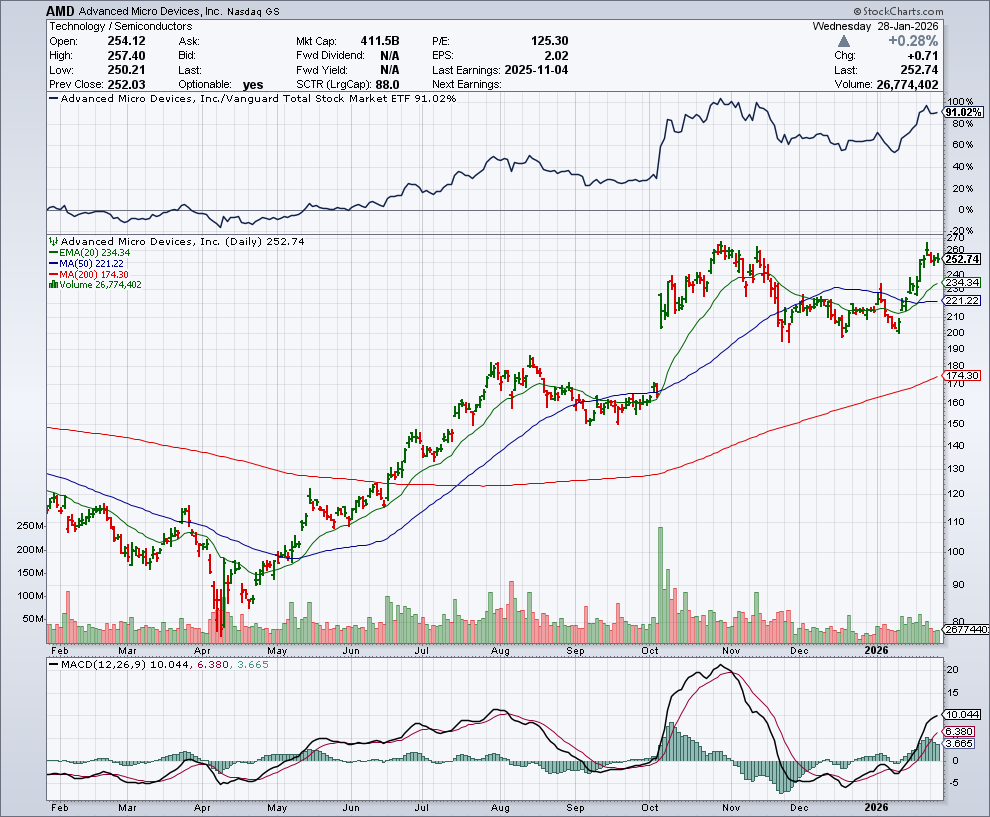The height and width of the screenshot is (817, 990).
Task: Select the Open value 254.12
Action: 126,41
